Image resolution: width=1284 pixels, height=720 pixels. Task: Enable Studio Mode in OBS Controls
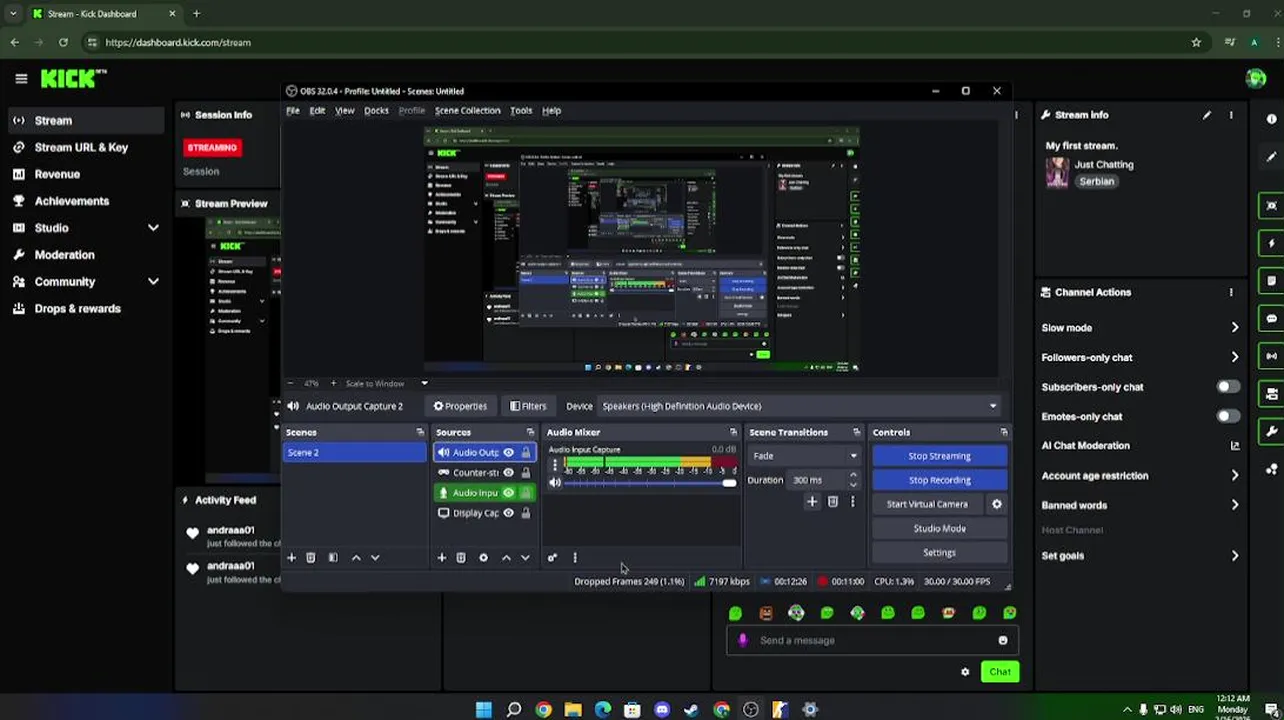939,528
